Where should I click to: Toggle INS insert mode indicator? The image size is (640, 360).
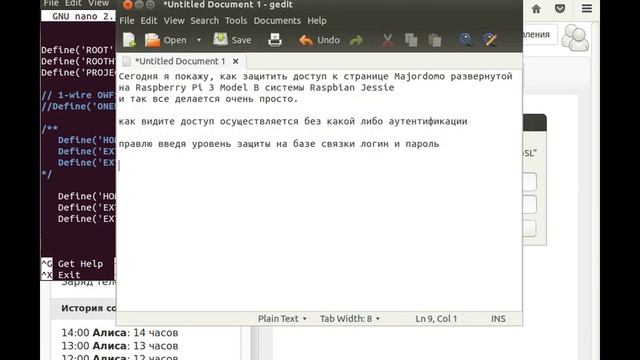[498, 319]
